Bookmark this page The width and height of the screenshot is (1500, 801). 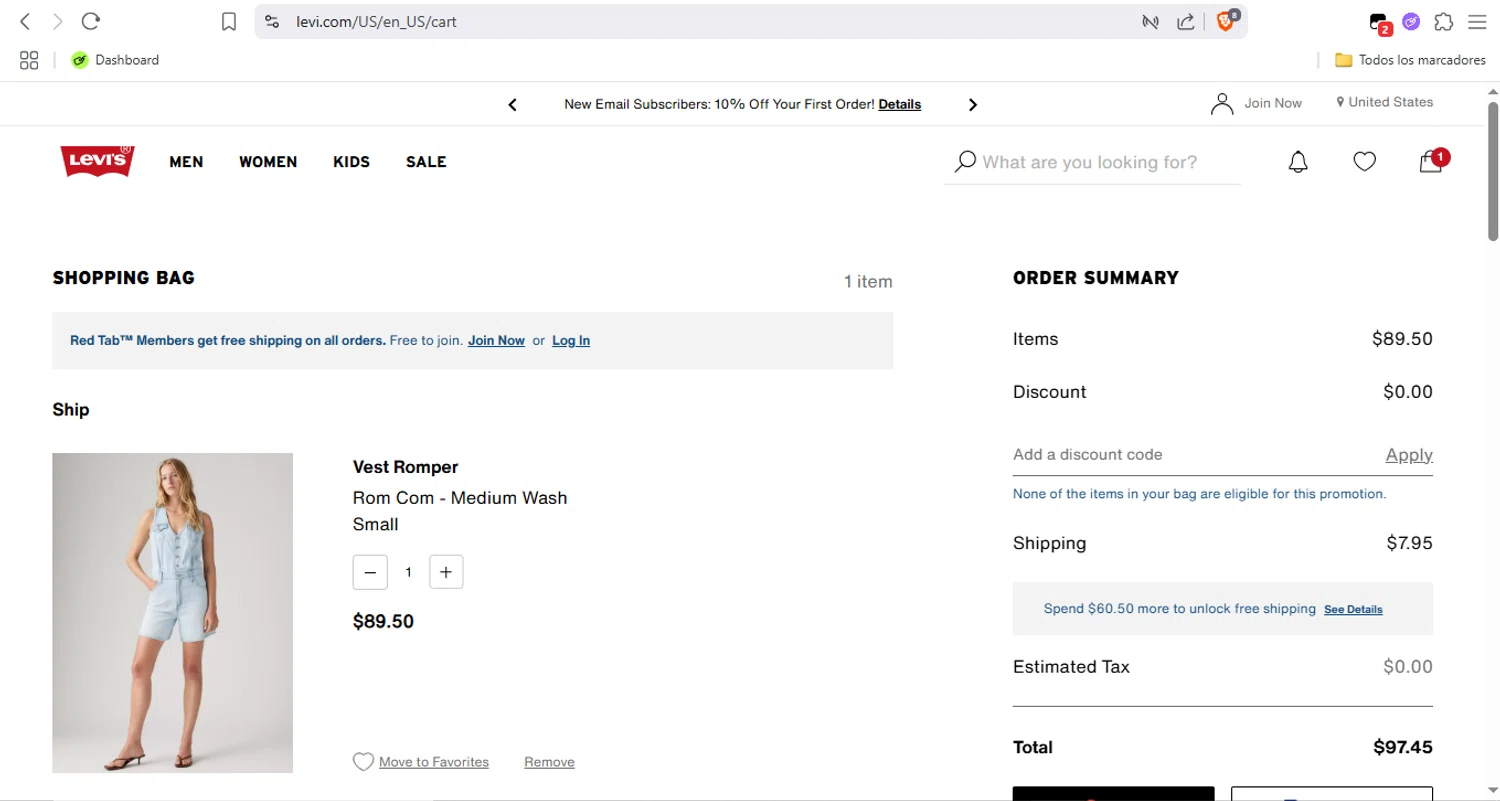tap(229, 22)
